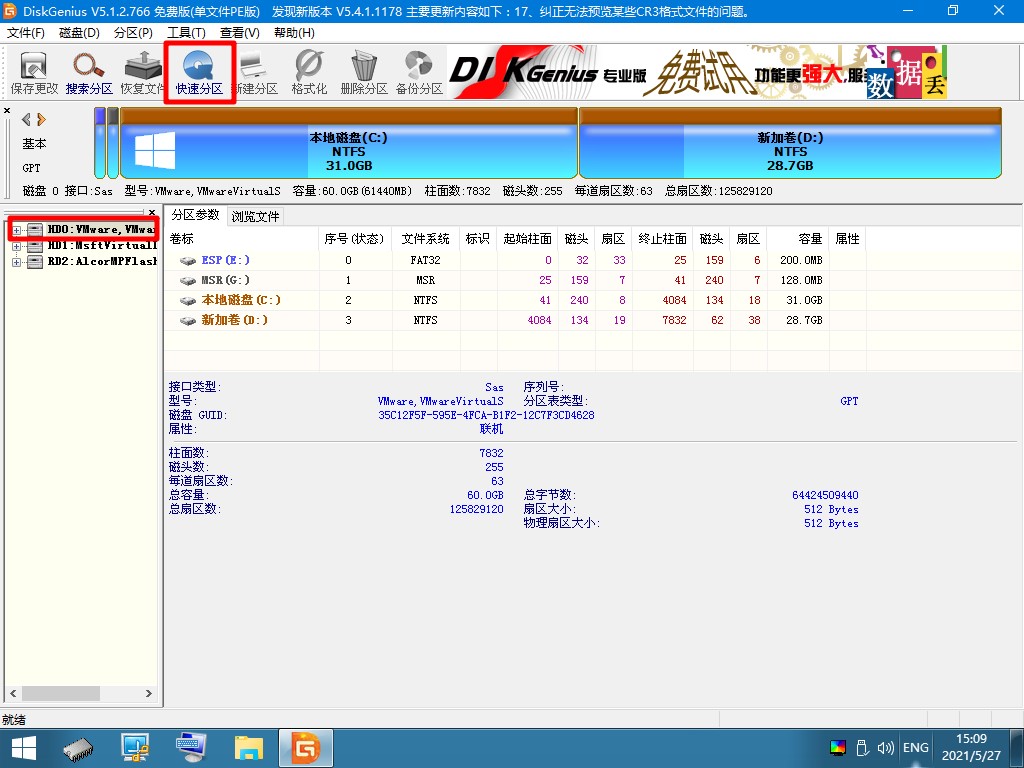Switch to Browse Files (浏览文件) tab

pyautogui.click(x=255, y=216)
